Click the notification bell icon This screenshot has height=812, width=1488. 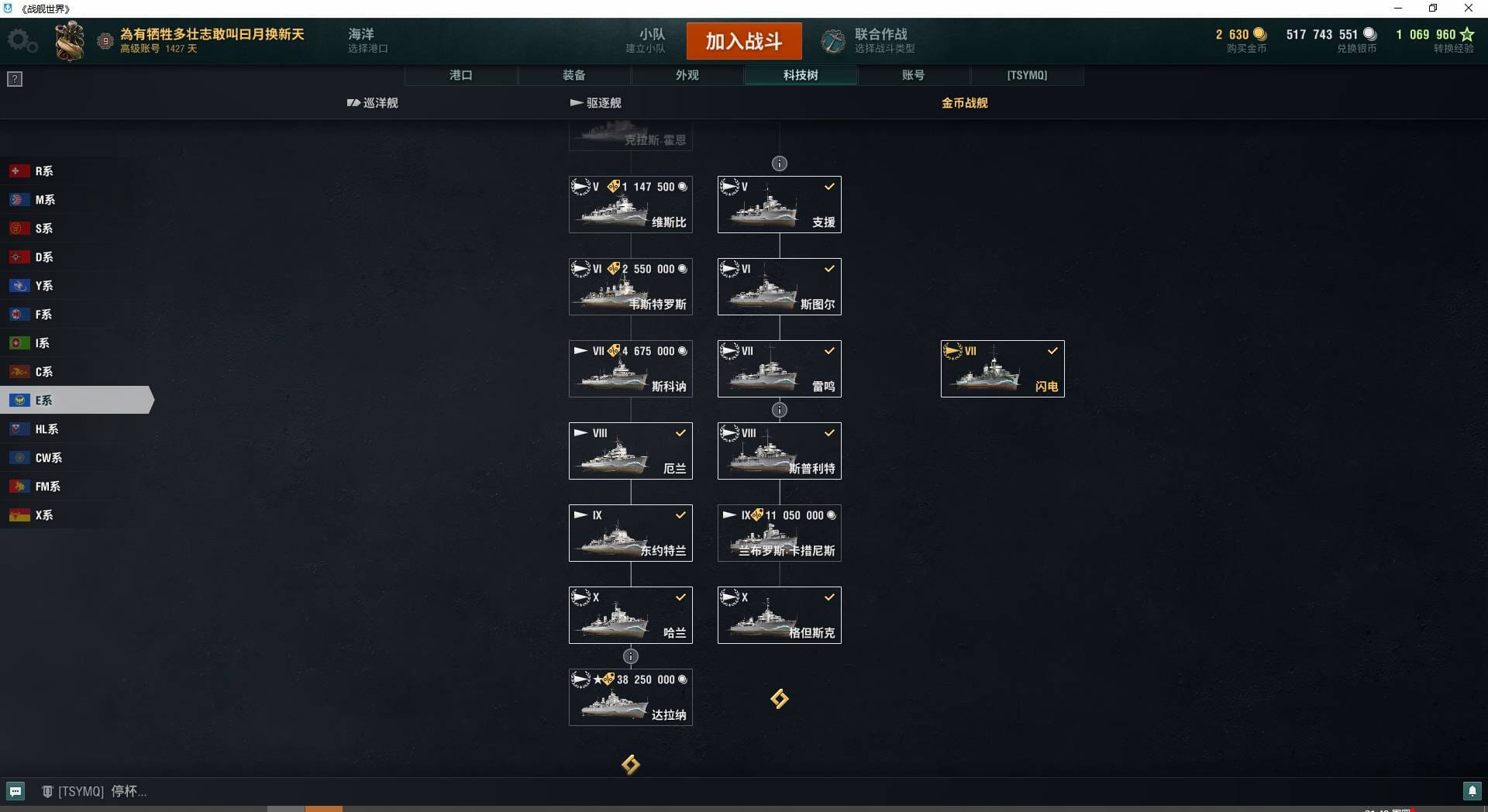pos(1472,791)
